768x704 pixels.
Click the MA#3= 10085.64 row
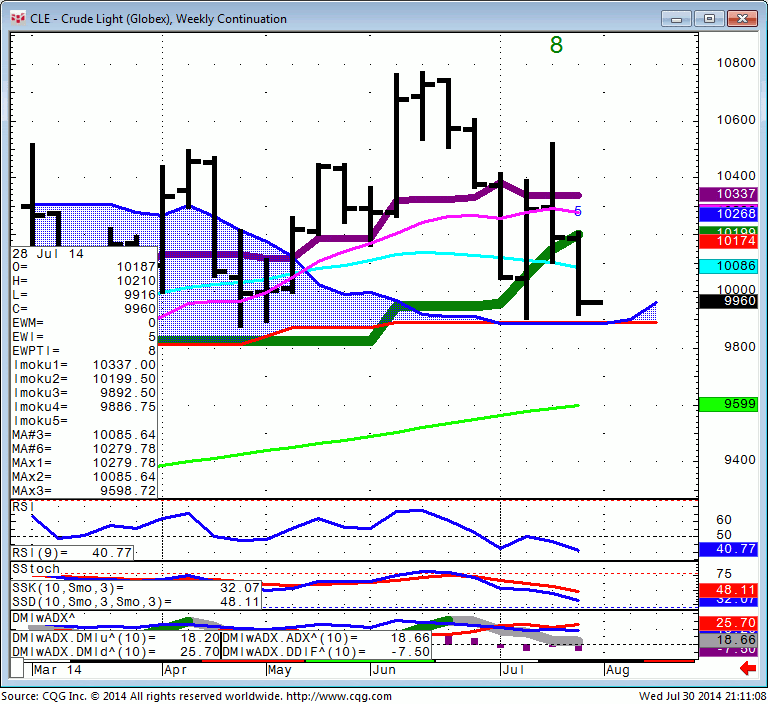pyautogui.click(x=84, y=435)
